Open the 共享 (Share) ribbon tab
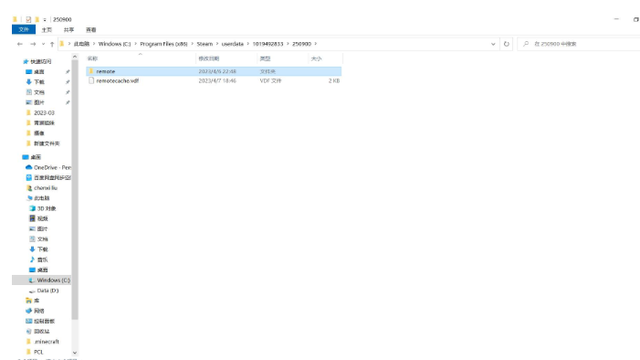The width and height of the screenshot is (640, 360). [69, 30]
